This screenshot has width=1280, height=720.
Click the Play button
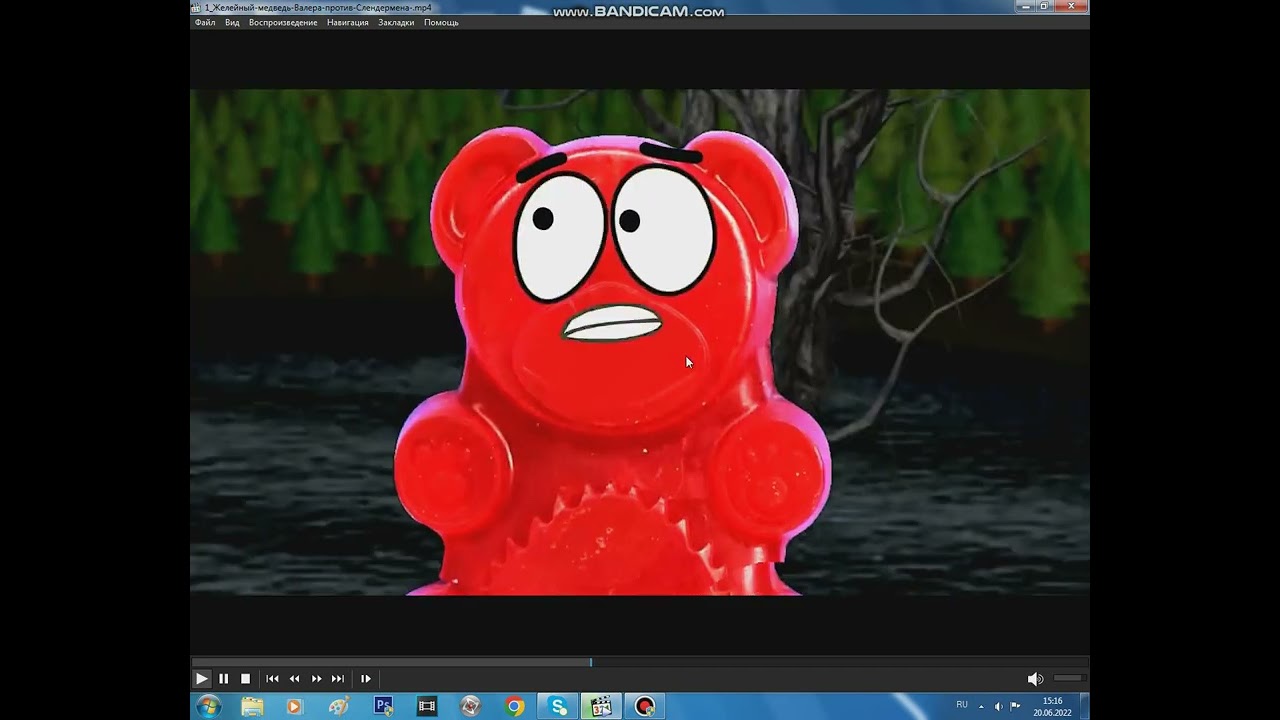tap(201, 678)
